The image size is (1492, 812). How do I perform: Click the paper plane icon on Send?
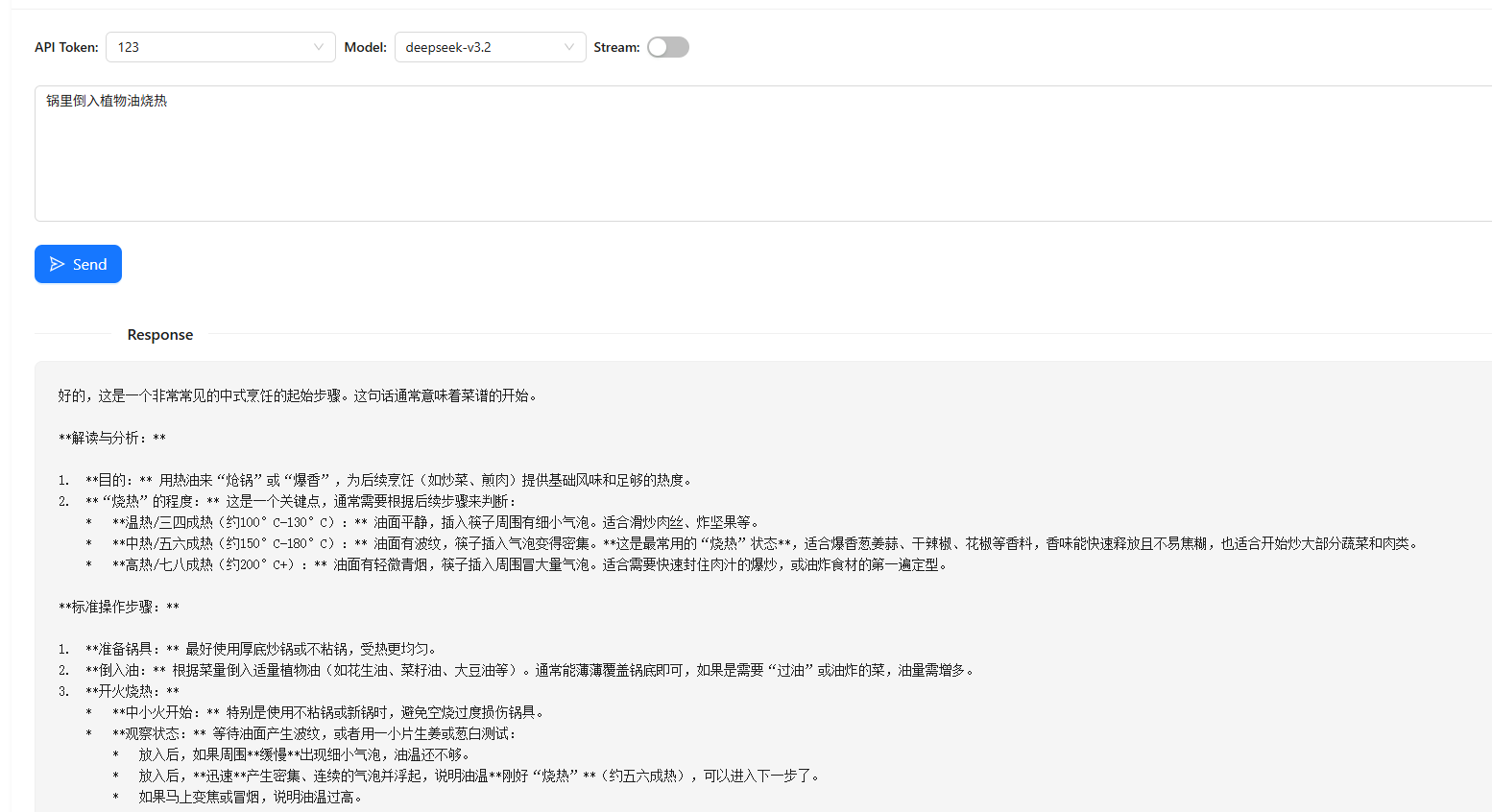pyautogui.click(x=58, y=264)
